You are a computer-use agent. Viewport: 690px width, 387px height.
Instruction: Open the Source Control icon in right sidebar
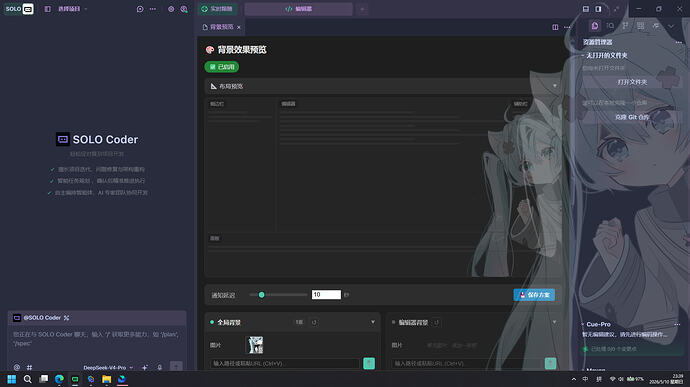pyautogui.click(x=625, y=26)
